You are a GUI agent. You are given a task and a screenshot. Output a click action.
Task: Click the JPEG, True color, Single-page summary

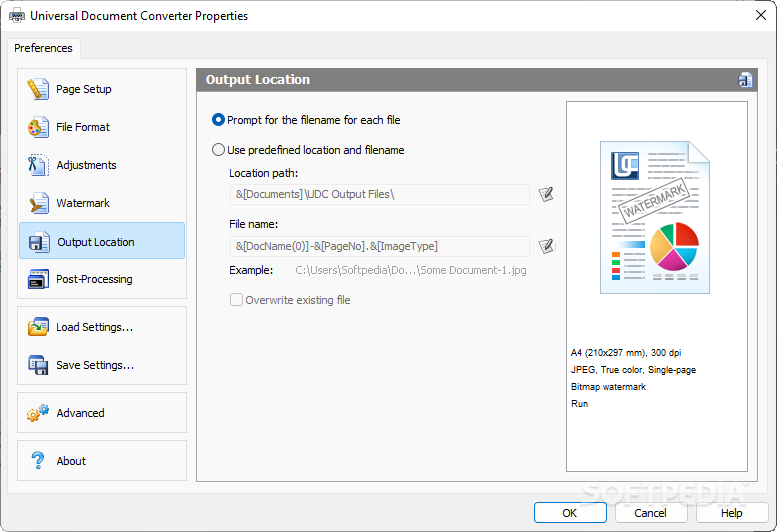(633, 370)
